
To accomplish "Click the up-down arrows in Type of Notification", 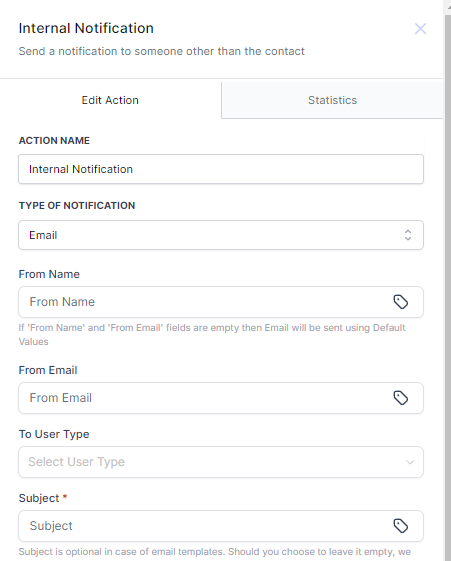I will tap(408, 235).
